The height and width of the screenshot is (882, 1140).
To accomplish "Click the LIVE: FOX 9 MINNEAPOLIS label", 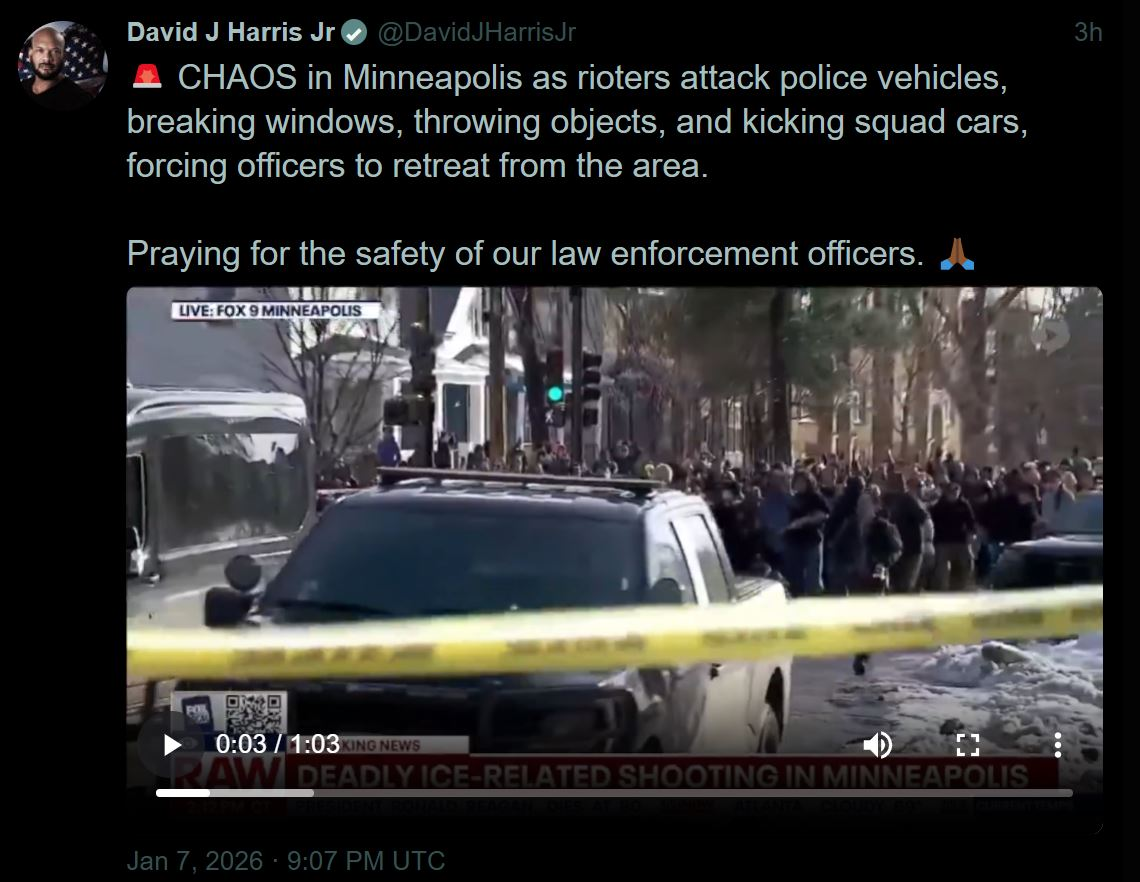I will pos(275,310).
